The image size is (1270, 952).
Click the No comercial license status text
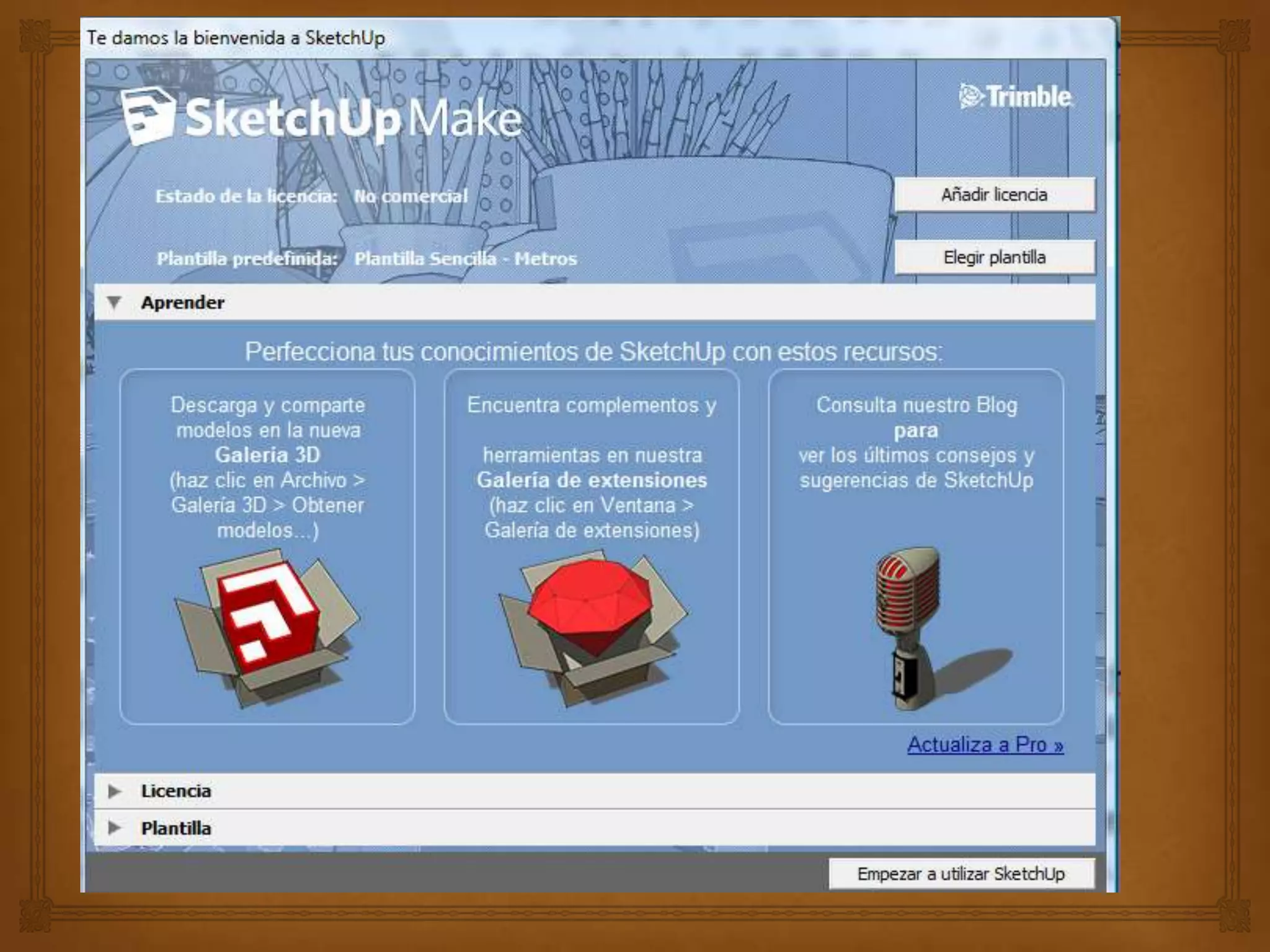411,196
